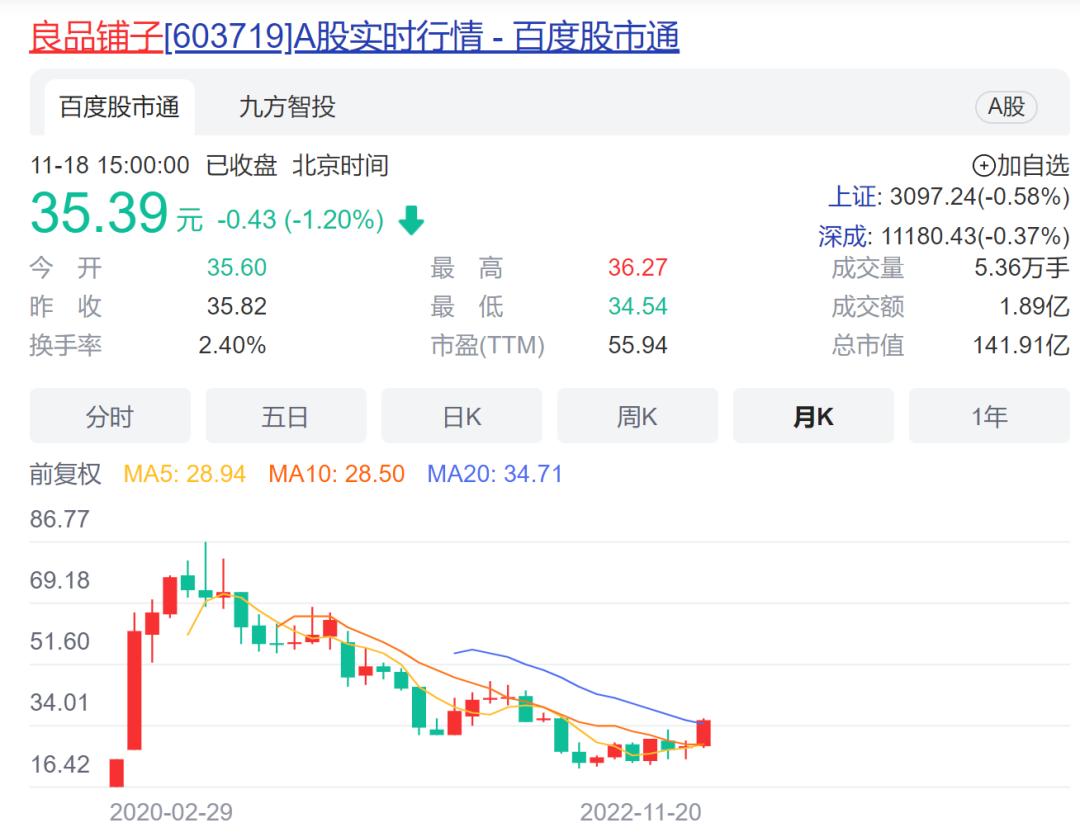Select the 五日 five-day chart view
The width and height of the screenshot is (1080, 837).
click(286, 416)
